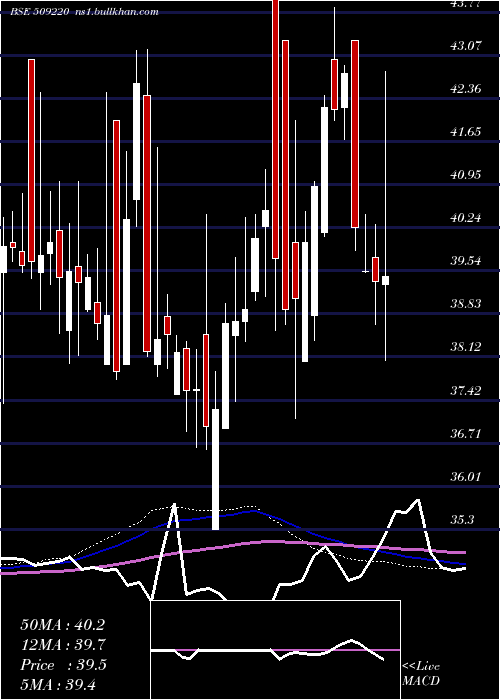This screenshot has height=700, width=500.
Task: Click the 36.01 price axis label
Action: tap(466, 476)
